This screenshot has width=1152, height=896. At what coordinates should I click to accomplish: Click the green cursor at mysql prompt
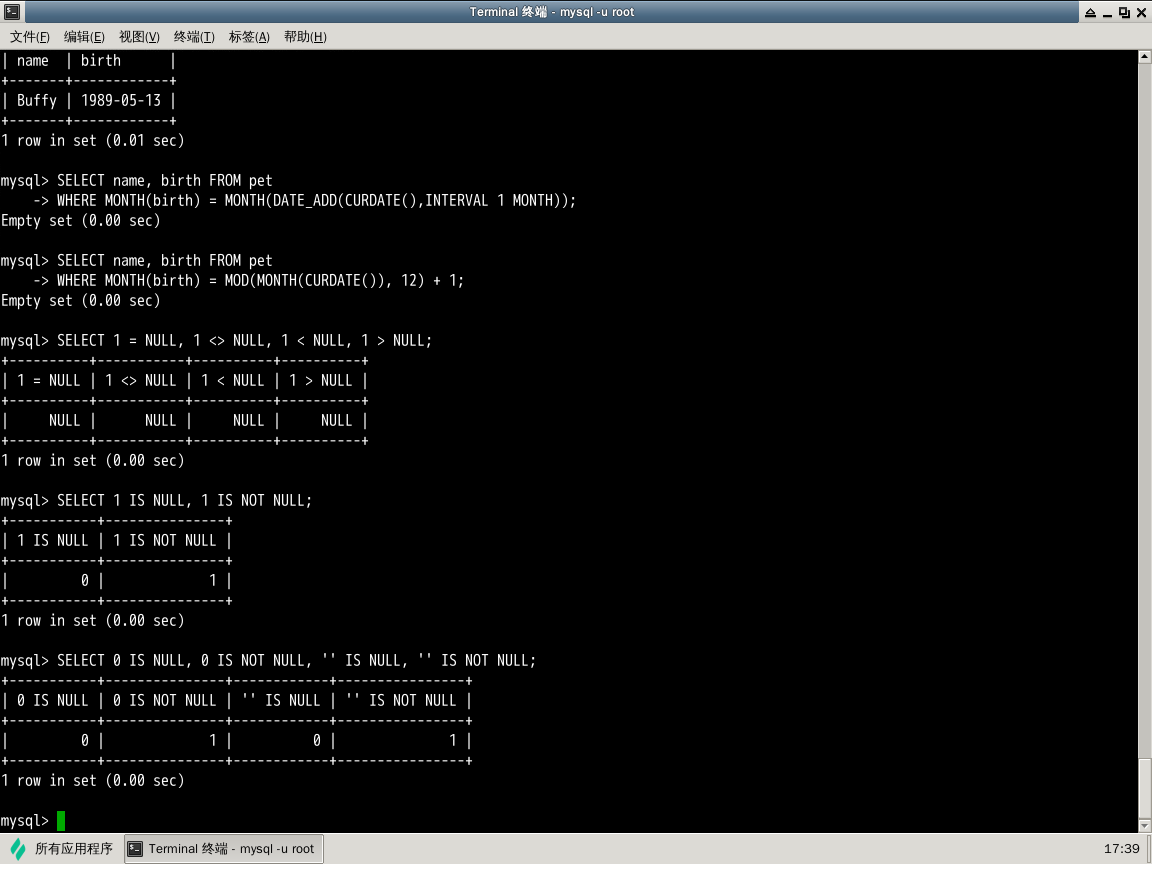coord(61,821)
